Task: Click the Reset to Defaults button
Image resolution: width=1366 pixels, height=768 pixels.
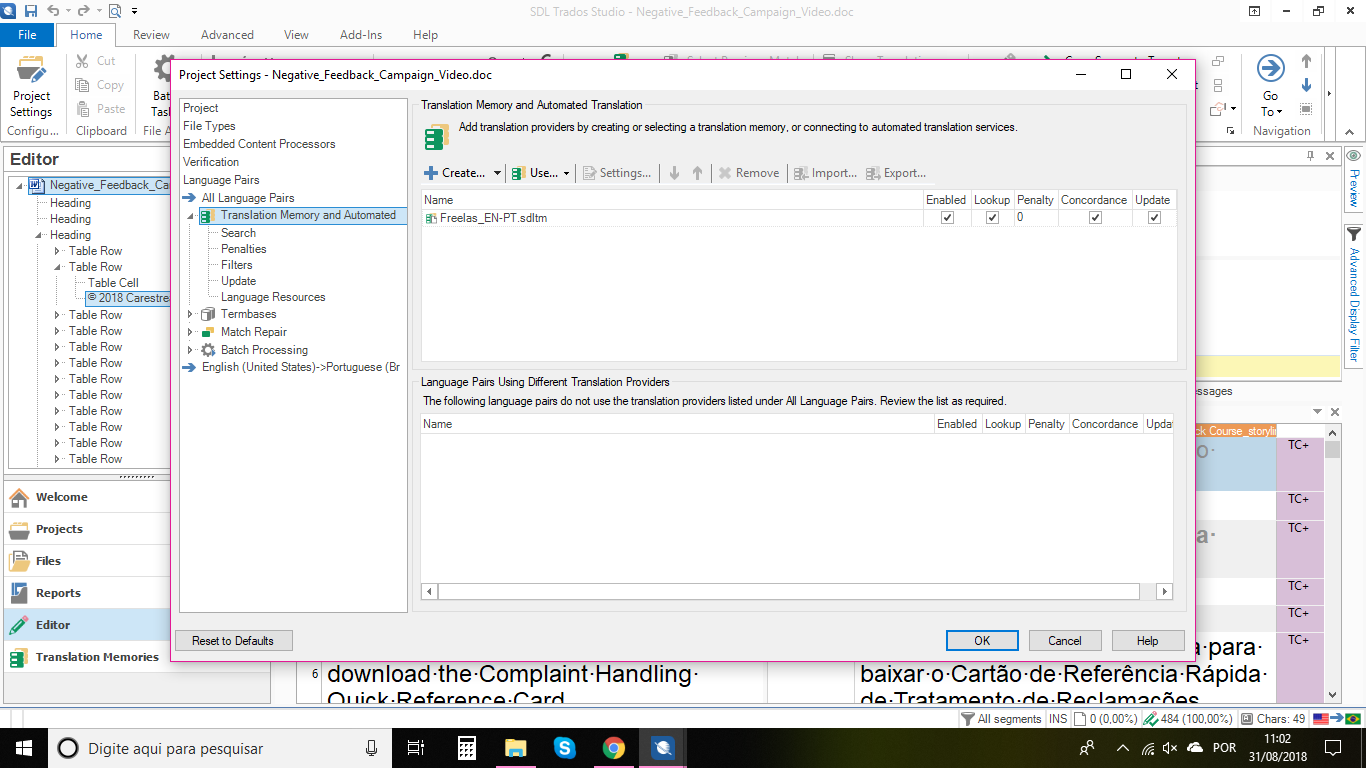Action: tap(233, 641)
